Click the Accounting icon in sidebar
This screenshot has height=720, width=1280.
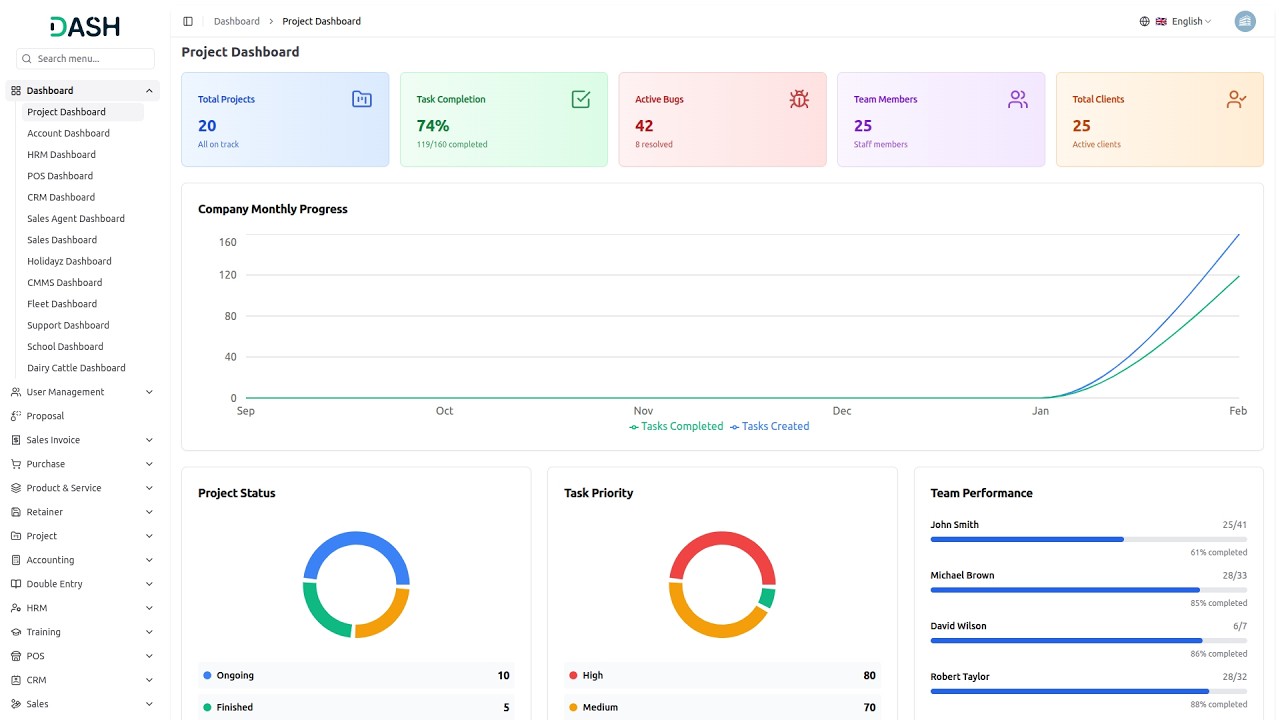point(16,560)
